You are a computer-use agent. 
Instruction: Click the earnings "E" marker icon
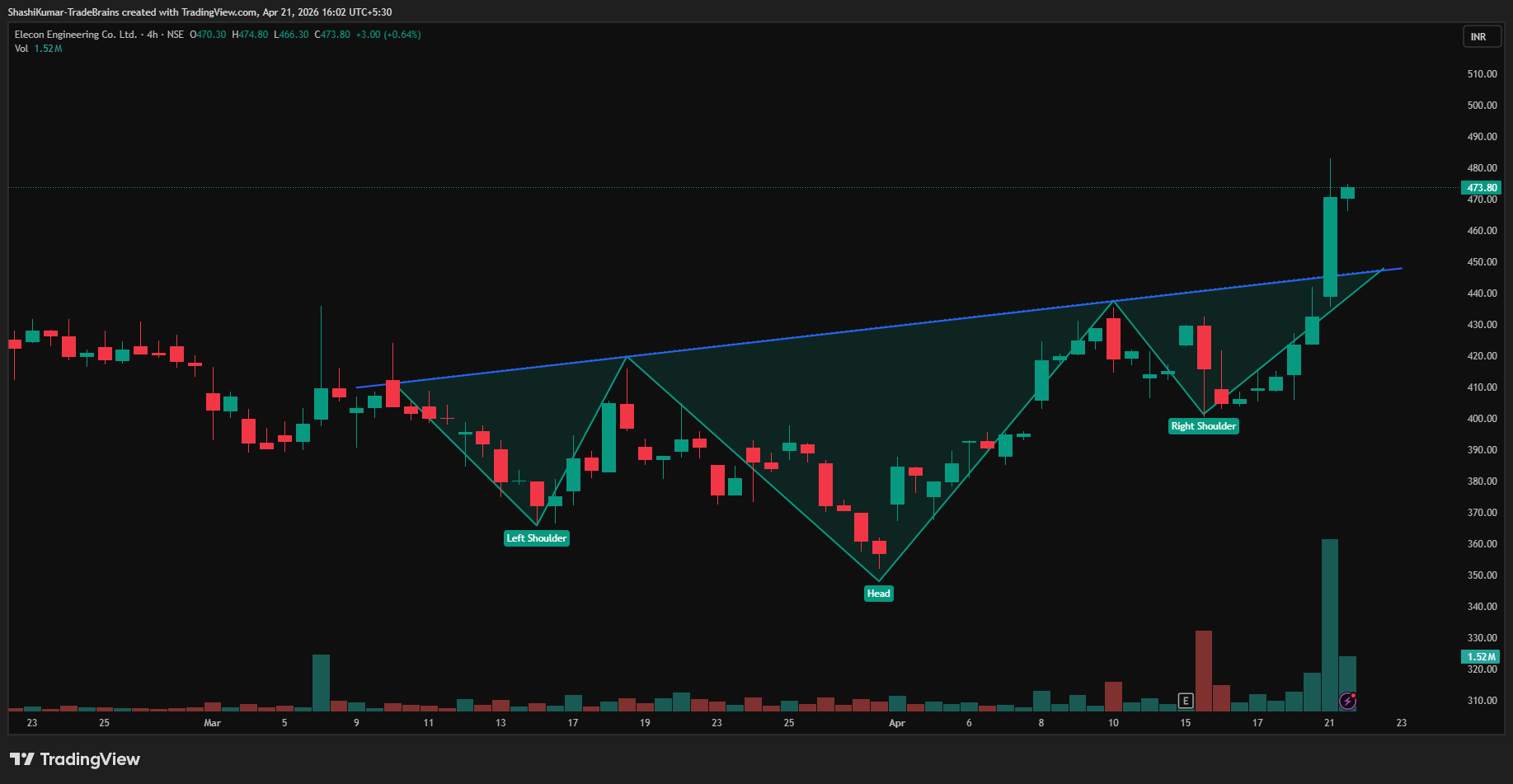click(1185, 701)
